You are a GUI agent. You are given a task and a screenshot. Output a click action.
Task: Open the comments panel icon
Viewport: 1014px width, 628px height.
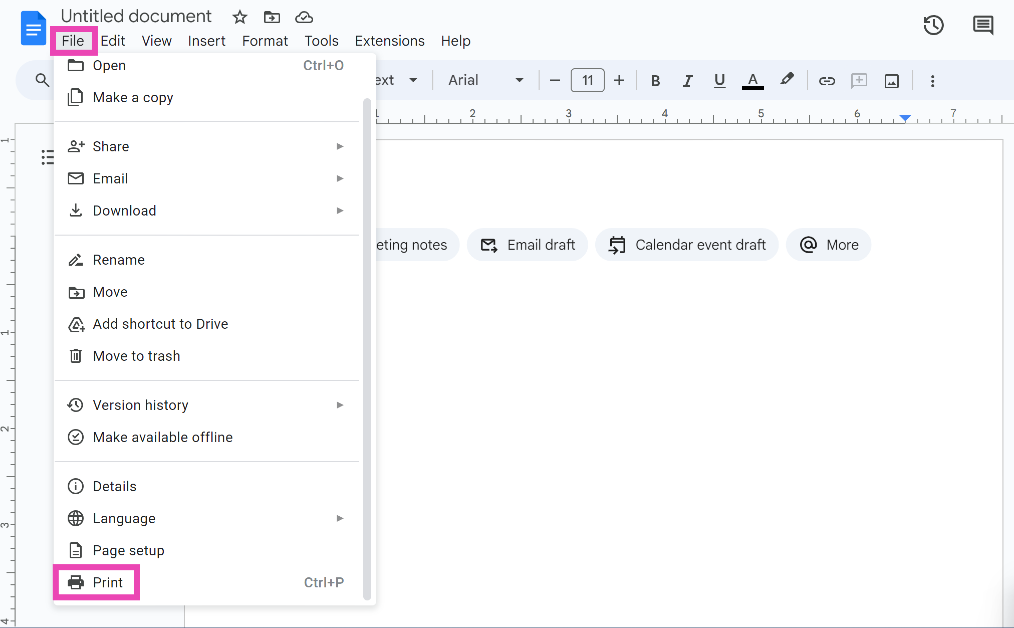pyautogui.click(x=983, y=26)
